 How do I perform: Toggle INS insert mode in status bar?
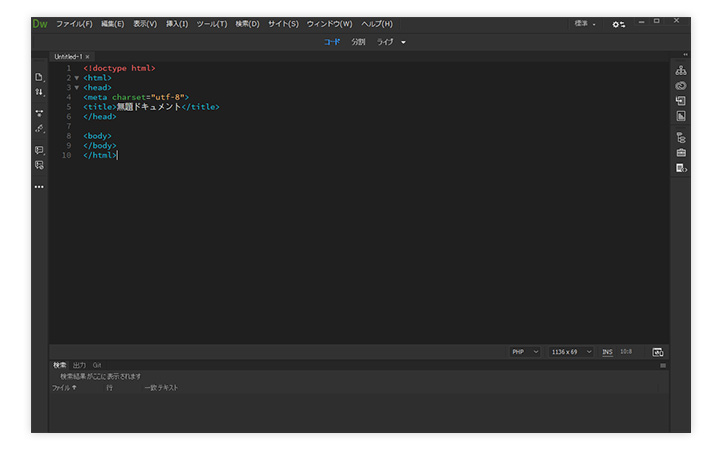(x=607, y=352)
